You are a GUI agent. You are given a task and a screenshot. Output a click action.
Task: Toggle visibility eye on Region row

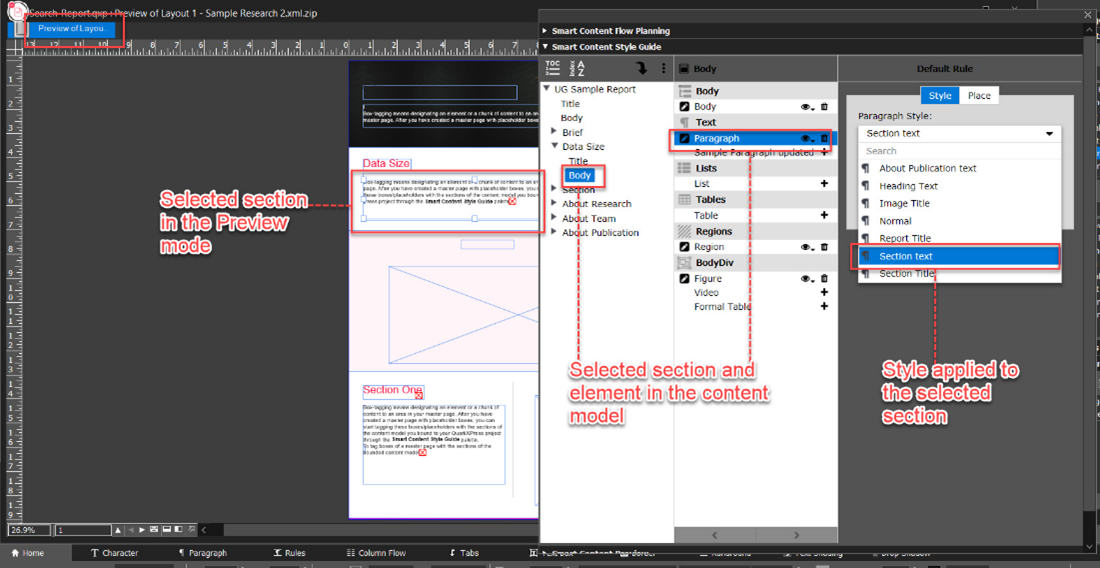click(x=806, y=247)
